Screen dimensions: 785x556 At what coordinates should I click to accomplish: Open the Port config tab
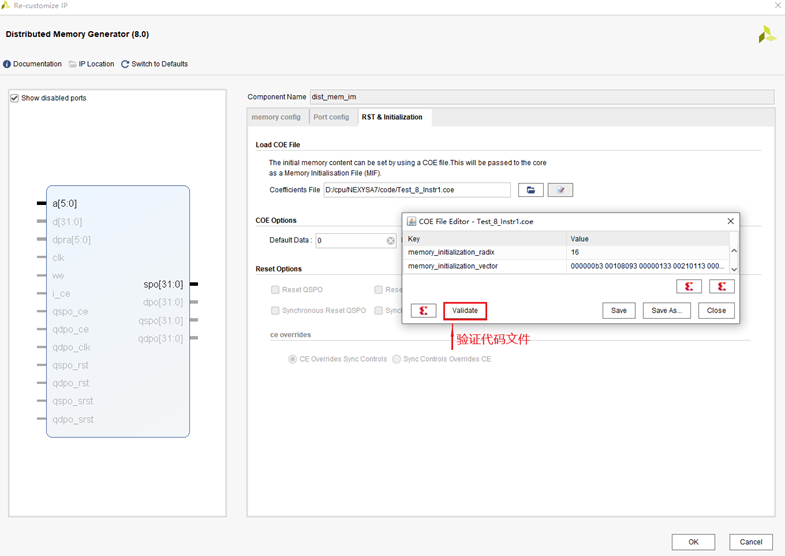tap(331, 117)
